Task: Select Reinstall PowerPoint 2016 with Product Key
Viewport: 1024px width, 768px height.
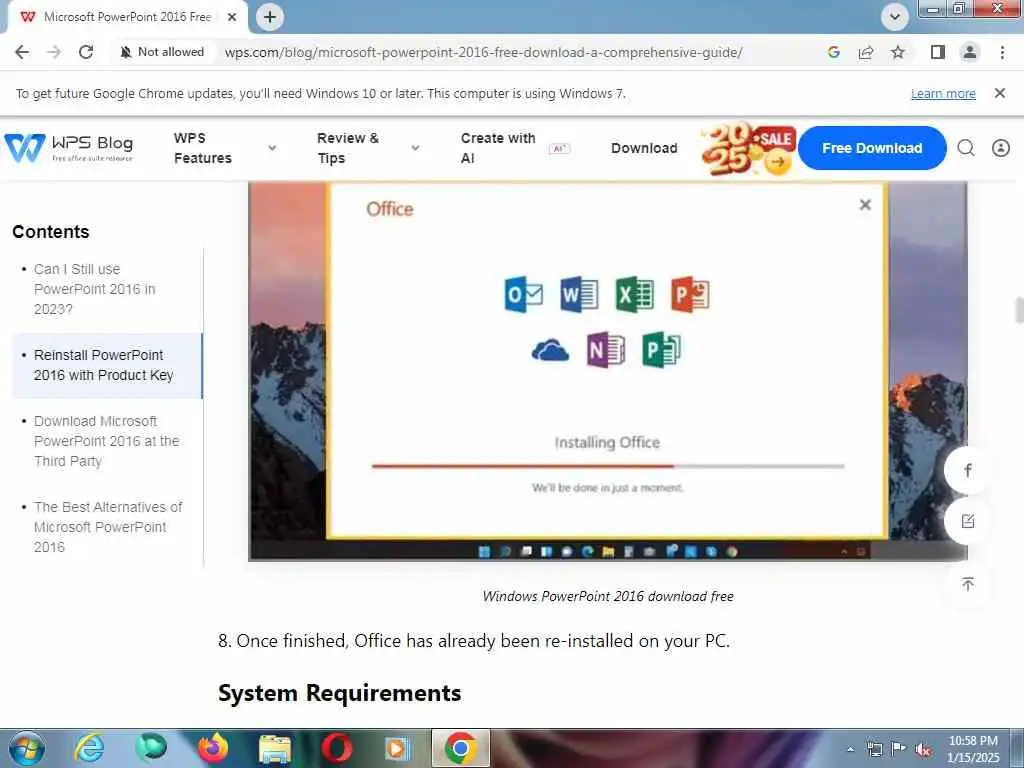Action: pos(104,365)
